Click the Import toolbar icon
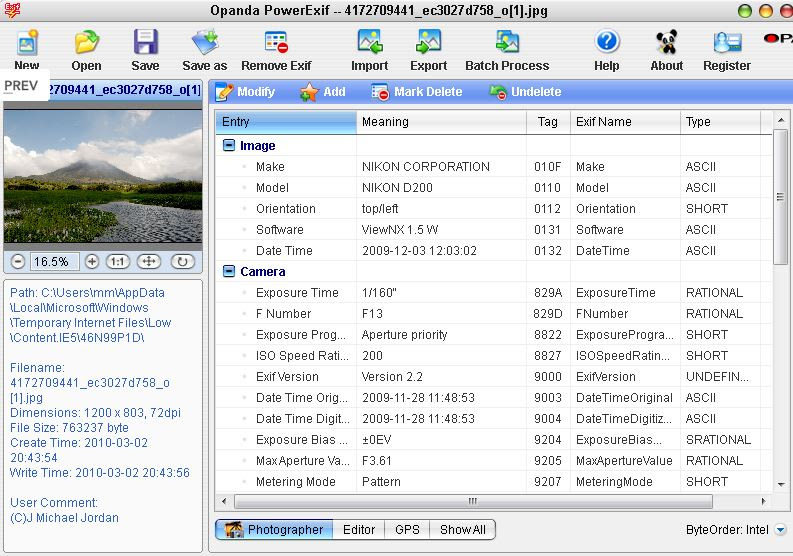 (x=370, y=42)
